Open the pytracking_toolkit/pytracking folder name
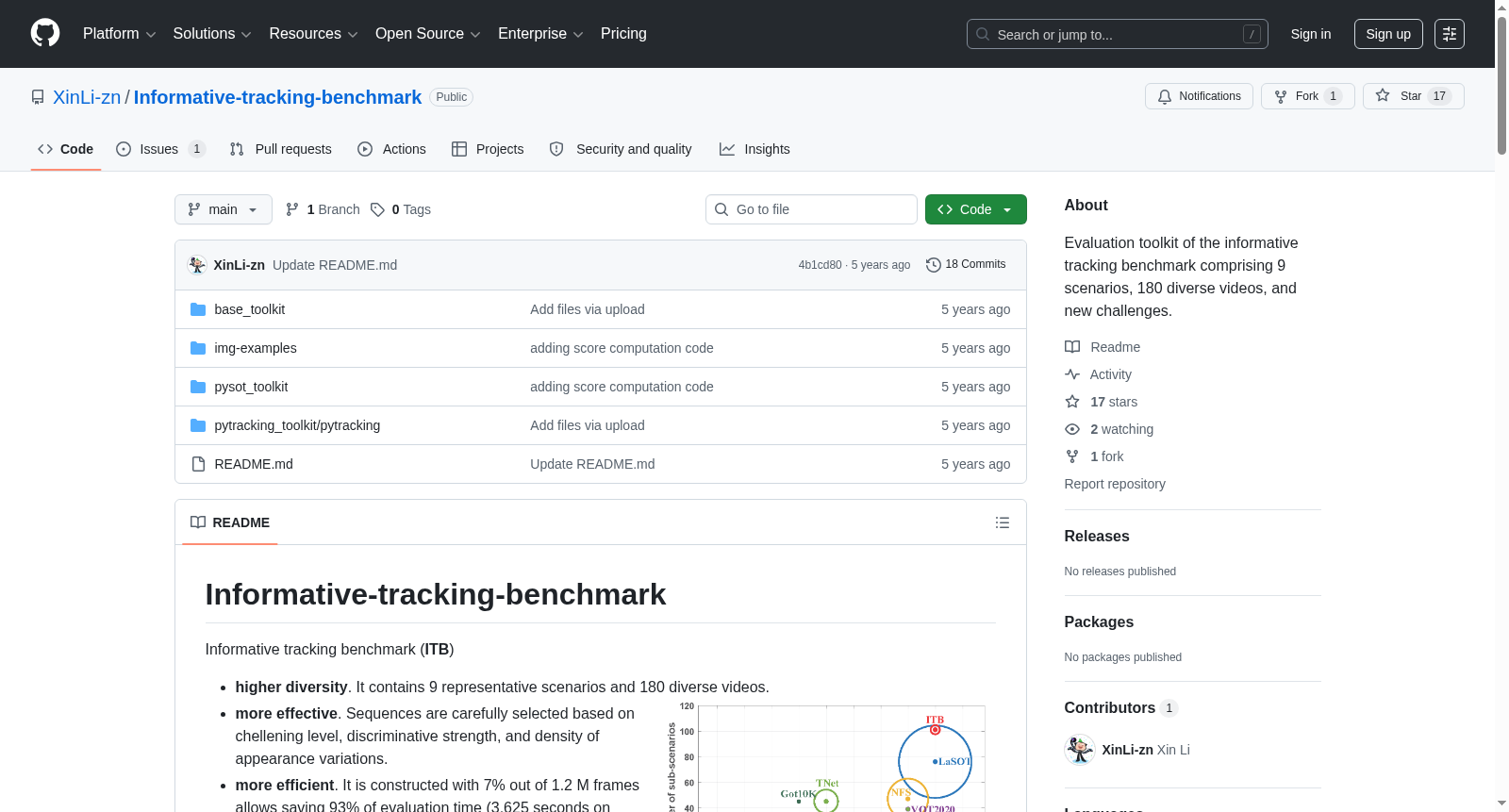 click(297, 425)
